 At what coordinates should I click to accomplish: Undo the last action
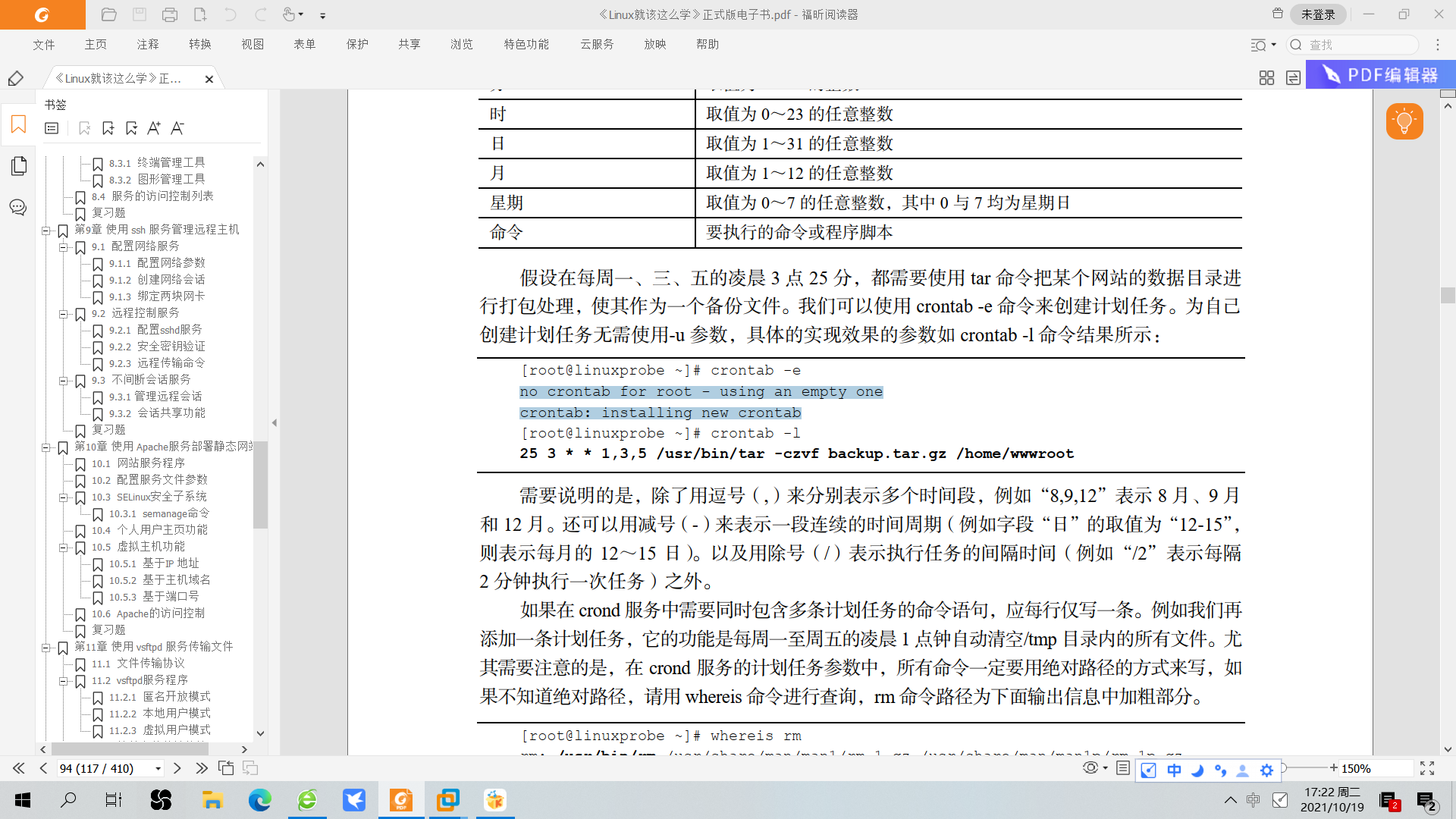[231, 14]
